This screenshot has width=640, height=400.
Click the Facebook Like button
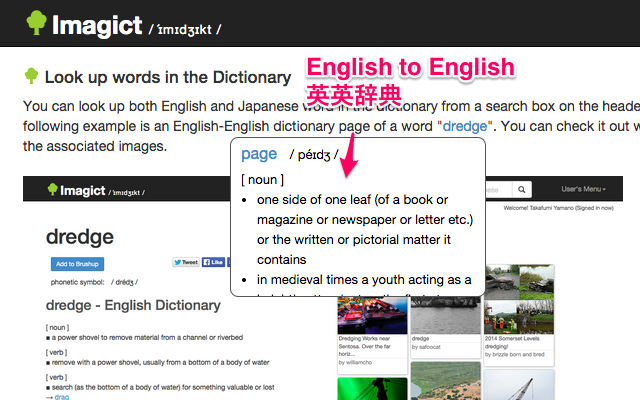tap(213, 262)
